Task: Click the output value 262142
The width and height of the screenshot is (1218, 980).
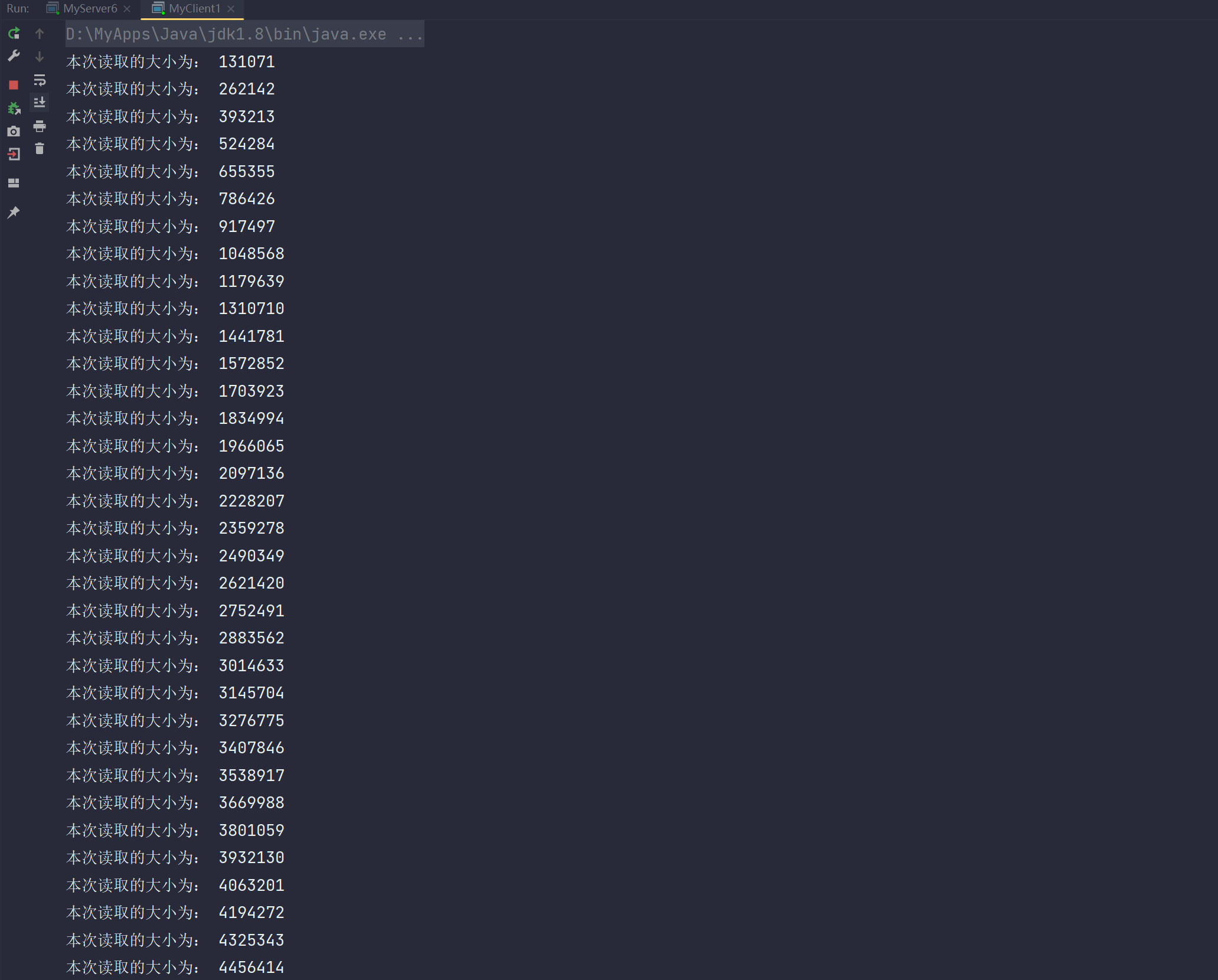Action: (x=247, y=89)
